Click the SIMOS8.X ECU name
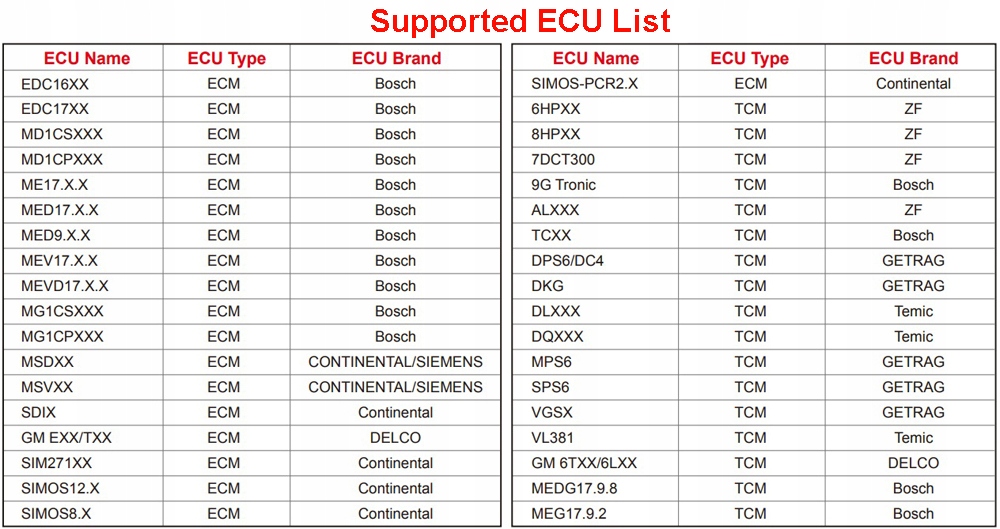 click(56, 514)
